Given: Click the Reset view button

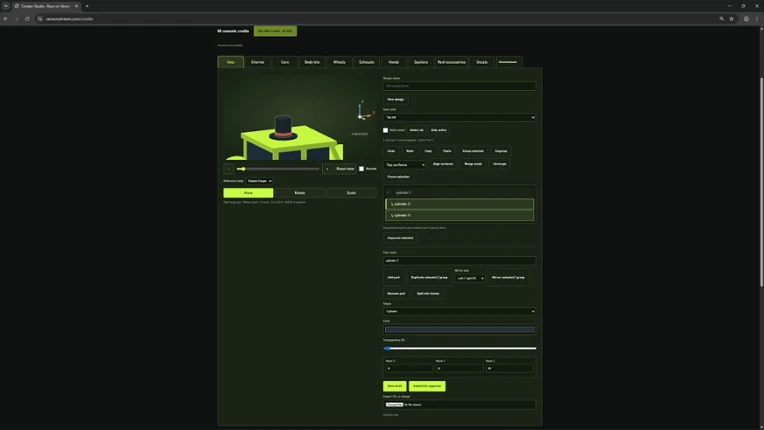Looking at the screenshot, I should tap(345, 169).
